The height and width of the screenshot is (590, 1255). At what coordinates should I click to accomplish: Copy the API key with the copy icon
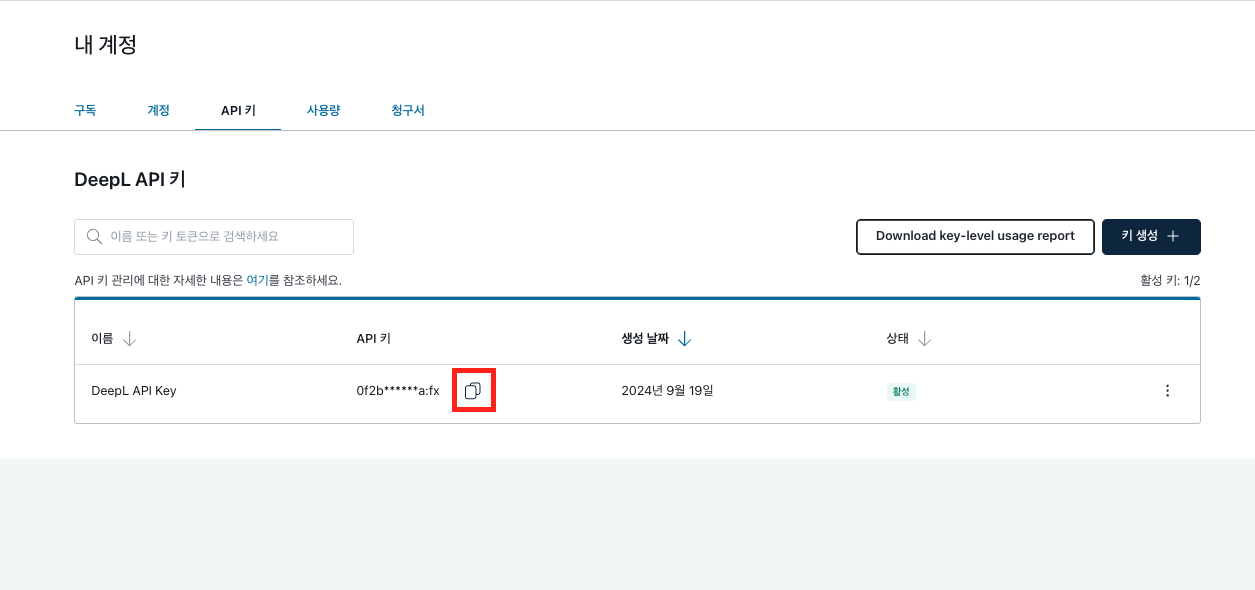point(473,391)
